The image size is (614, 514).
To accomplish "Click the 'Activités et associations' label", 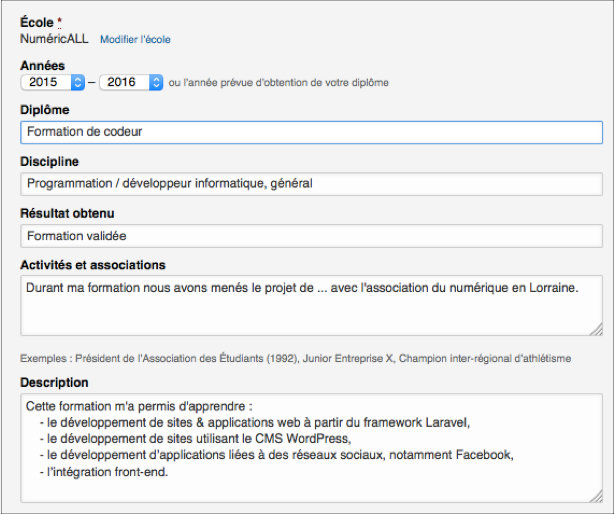I will pyautogui.click(x=93, y=265).
